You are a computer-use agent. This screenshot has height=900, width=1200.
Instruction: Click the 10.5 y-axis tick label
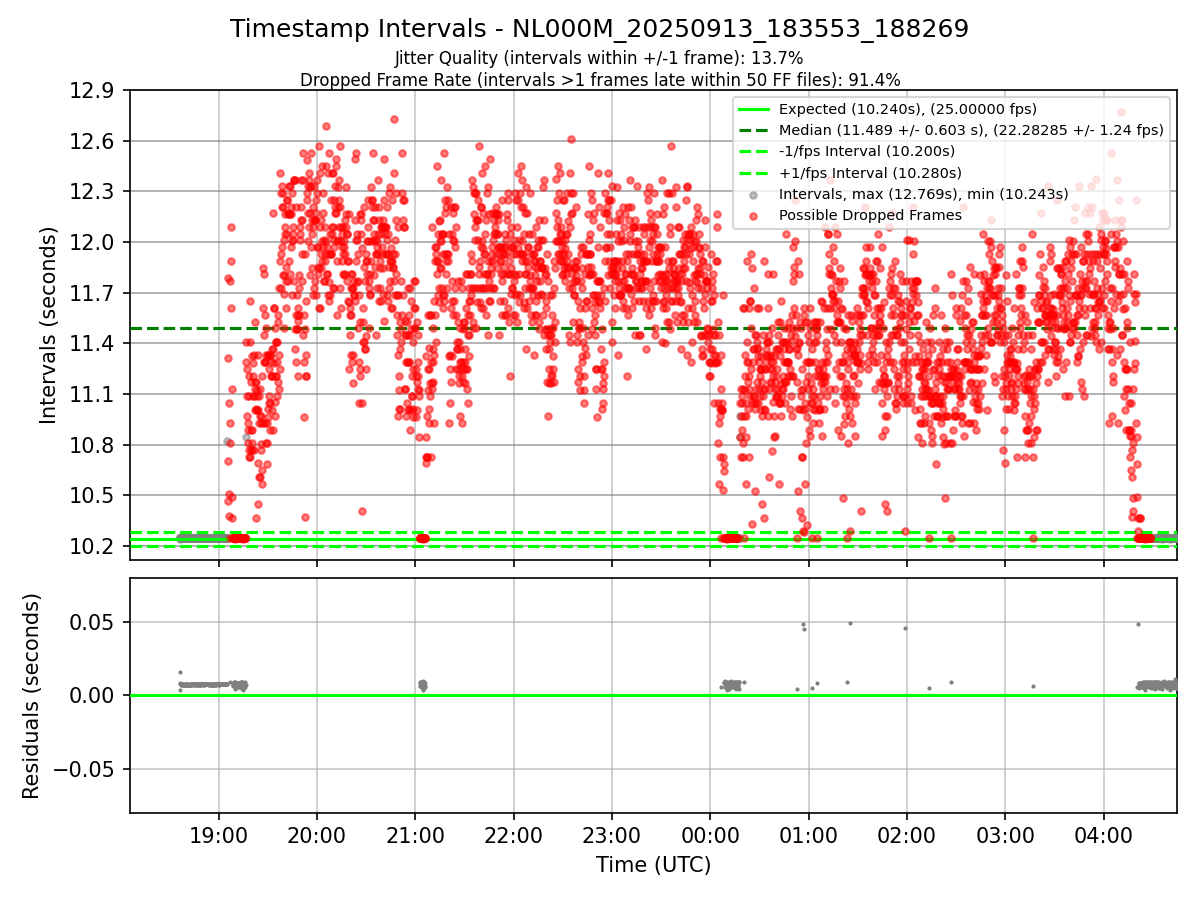91,496
